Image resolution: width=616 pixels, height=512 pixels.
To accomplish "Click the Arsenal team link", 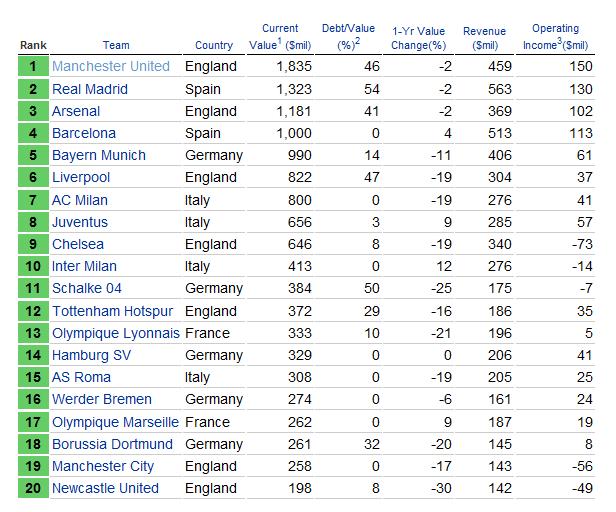I will 76,111.
